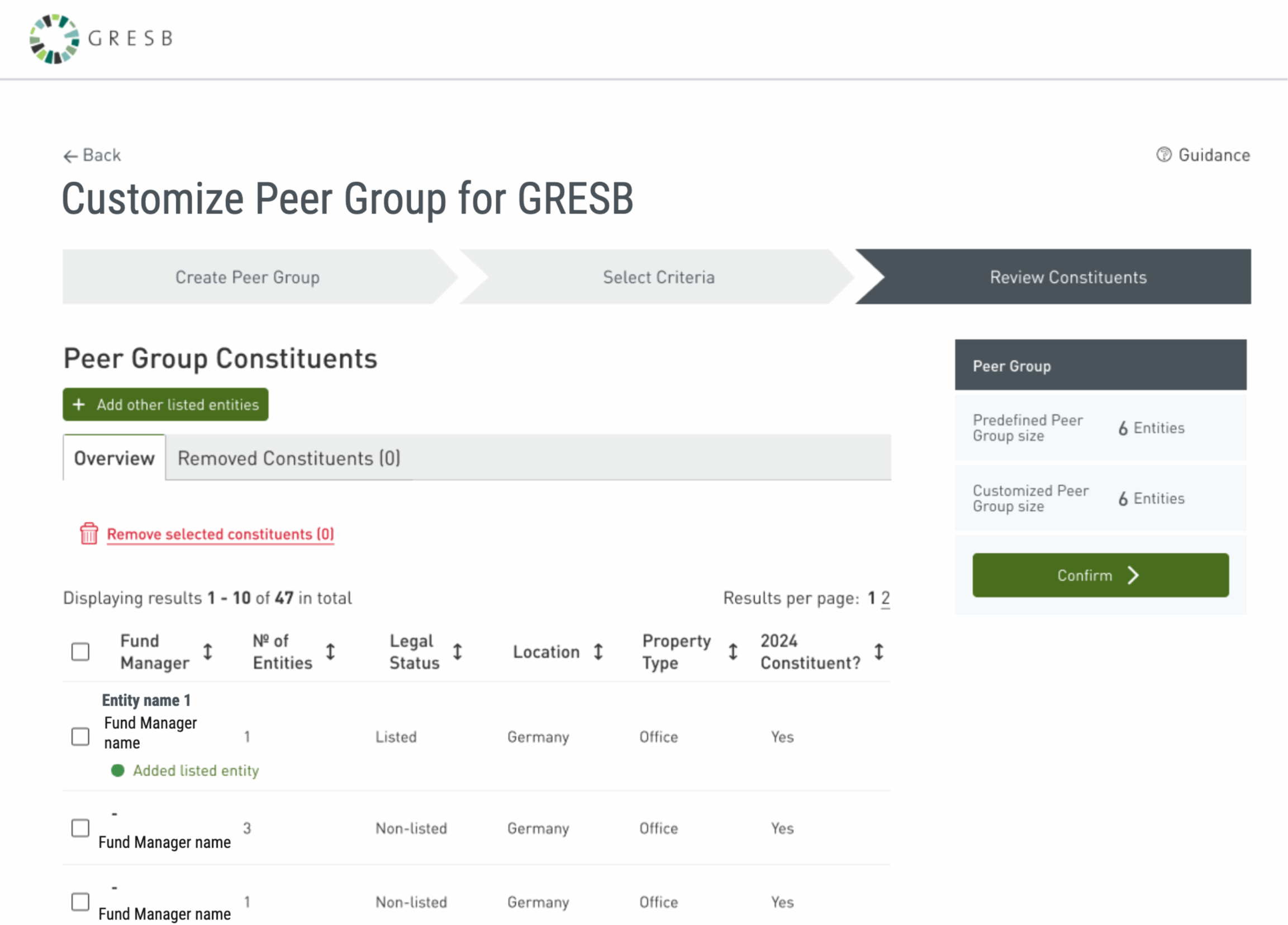Select the Non-listed row with 3 entities
Viewport: 1288px width, 925px height.
(x=80, y=828)
